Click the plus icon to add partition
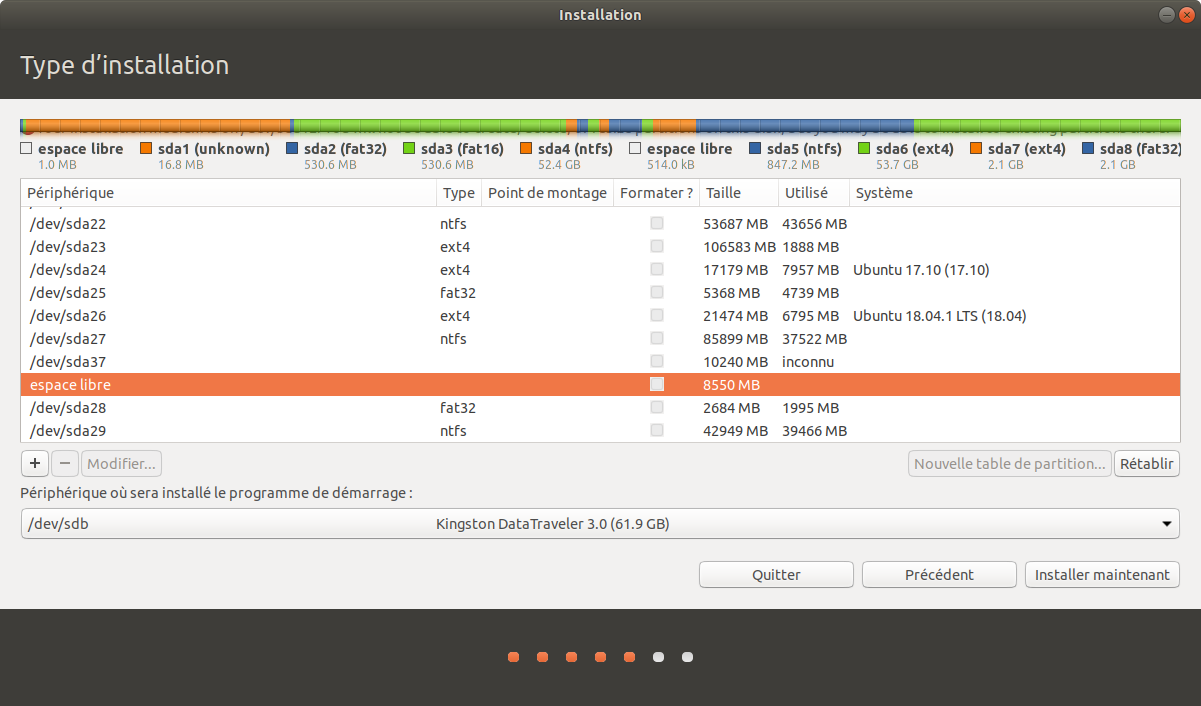 pos(34,464)
